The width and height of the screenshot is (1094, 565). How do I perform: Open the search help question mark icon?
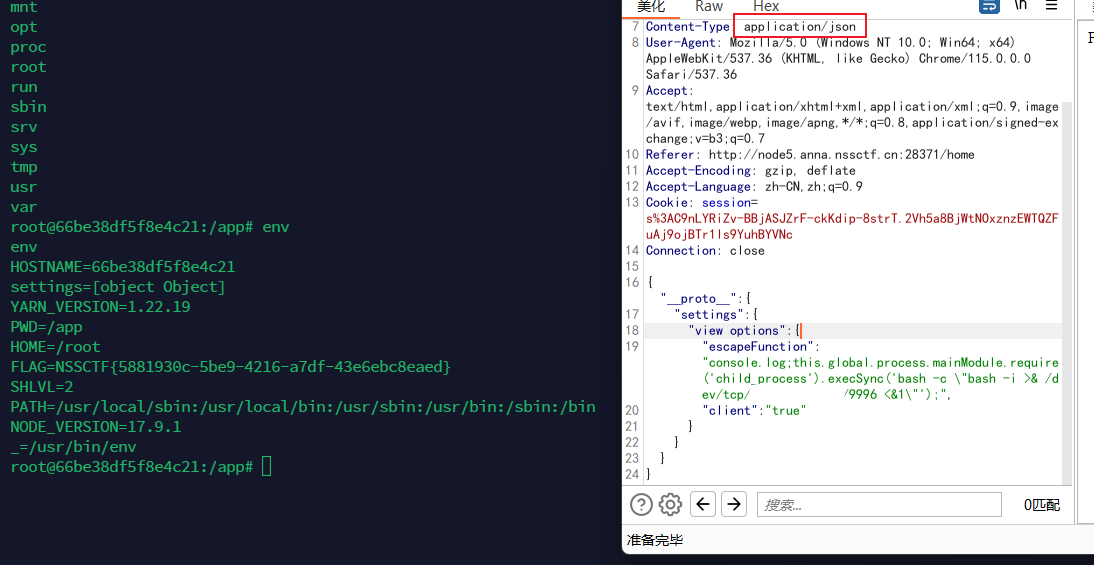pyautogui.click(x=641, y=504)
